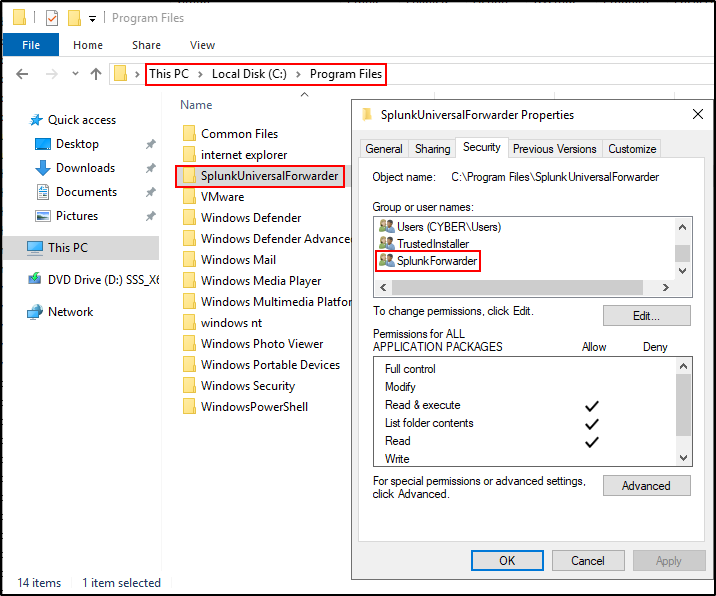Image resolution: width=716 pixels, height=596 pixels.
Task: Select the VMware folder
Action: [222, 197]
